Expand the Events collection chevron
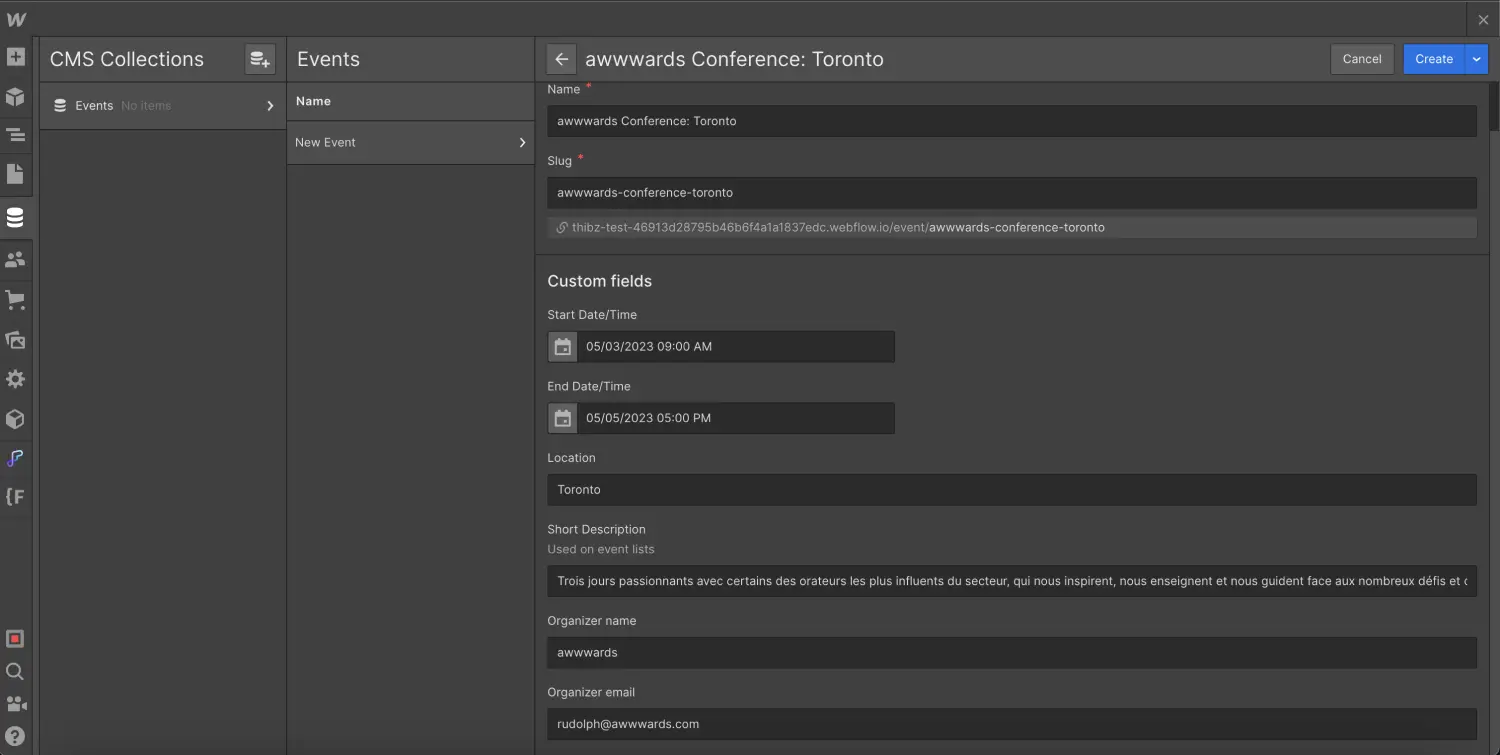1500x755 pixels. 270,106
